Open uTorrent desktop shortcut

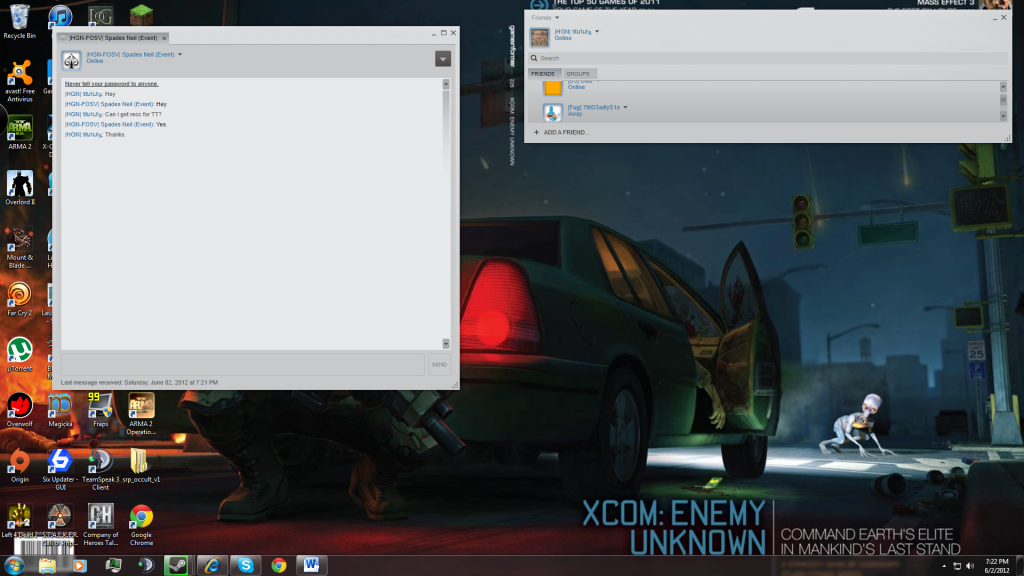pyautogui.click(x=20, y=355)
